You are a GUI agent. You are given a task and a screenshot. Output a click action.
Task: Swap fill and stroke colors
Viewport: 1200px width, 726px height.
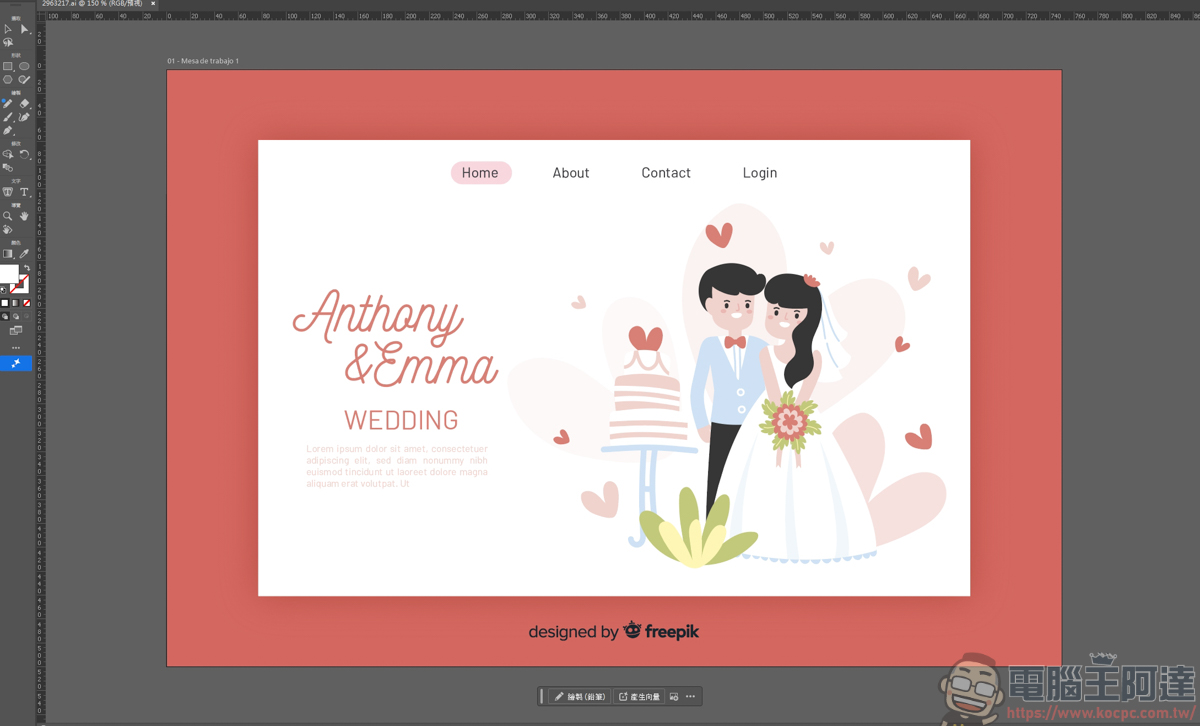(x=26, y=268)
